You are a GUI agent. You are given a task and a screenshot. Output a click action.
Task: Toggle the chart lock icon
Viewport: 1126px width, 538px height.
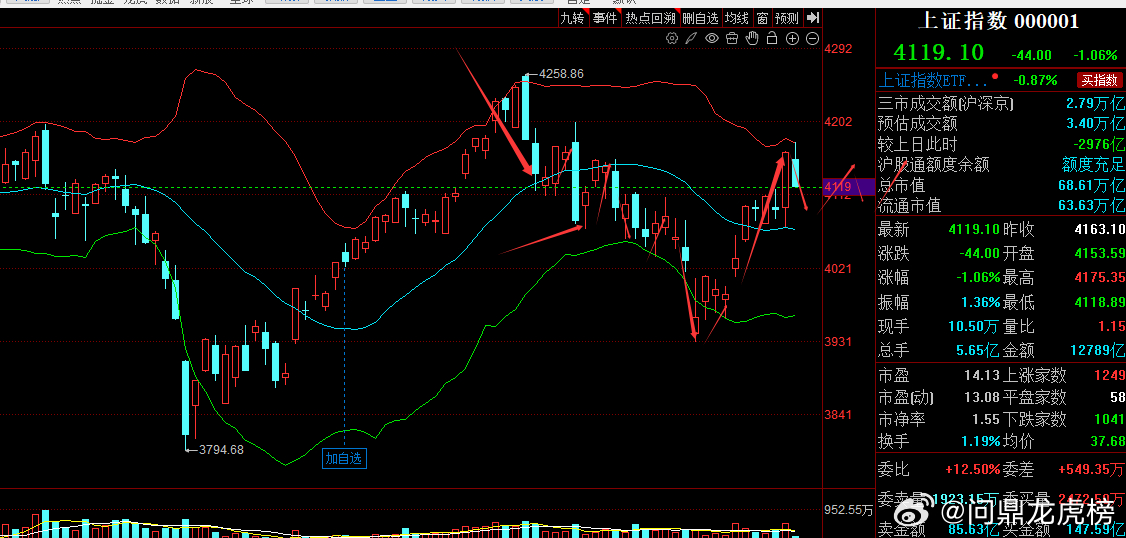point(773,38)
